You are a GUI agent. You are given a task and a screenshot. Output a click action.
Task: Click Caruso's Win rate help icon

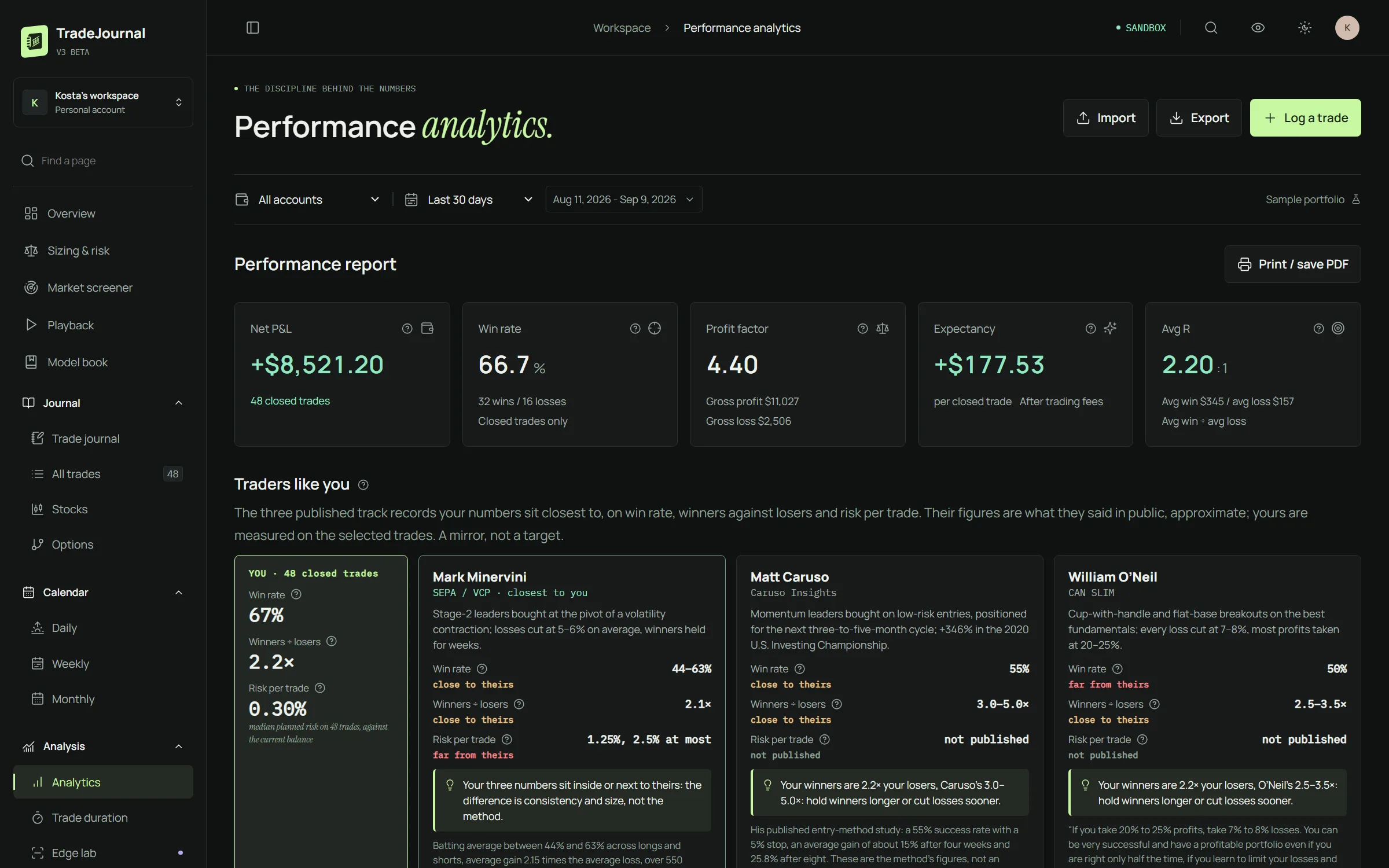click(800, 669)
